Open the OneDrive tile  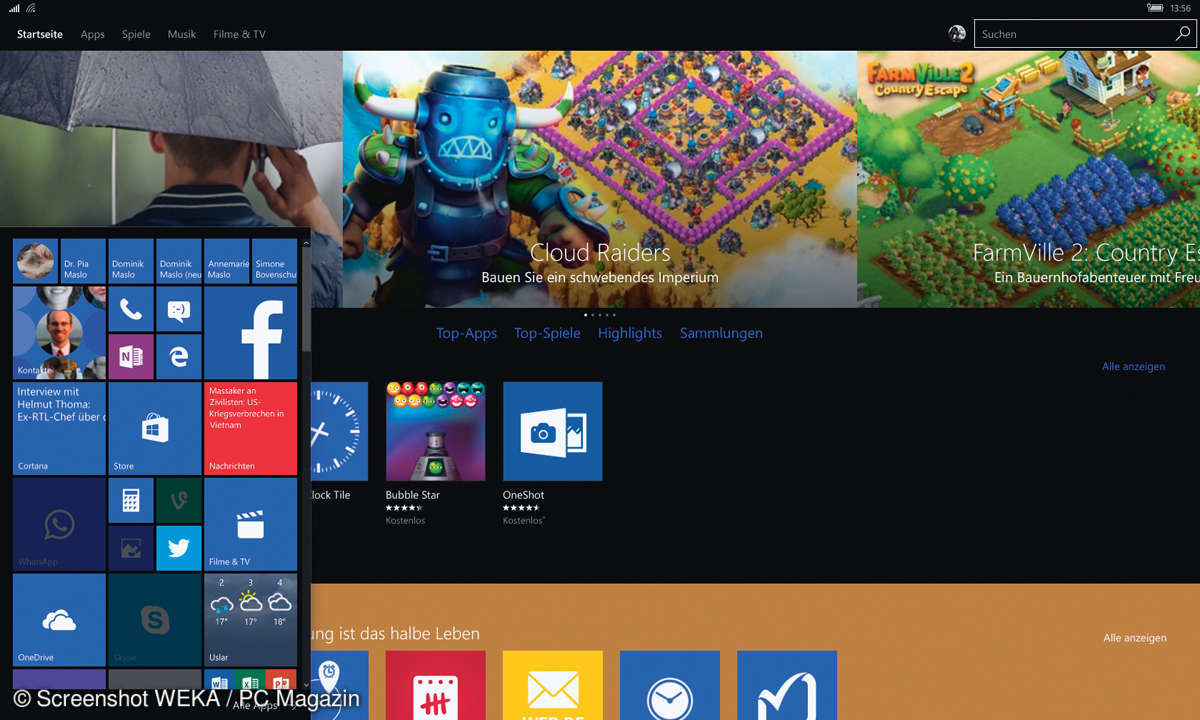(x=59, y=620)
